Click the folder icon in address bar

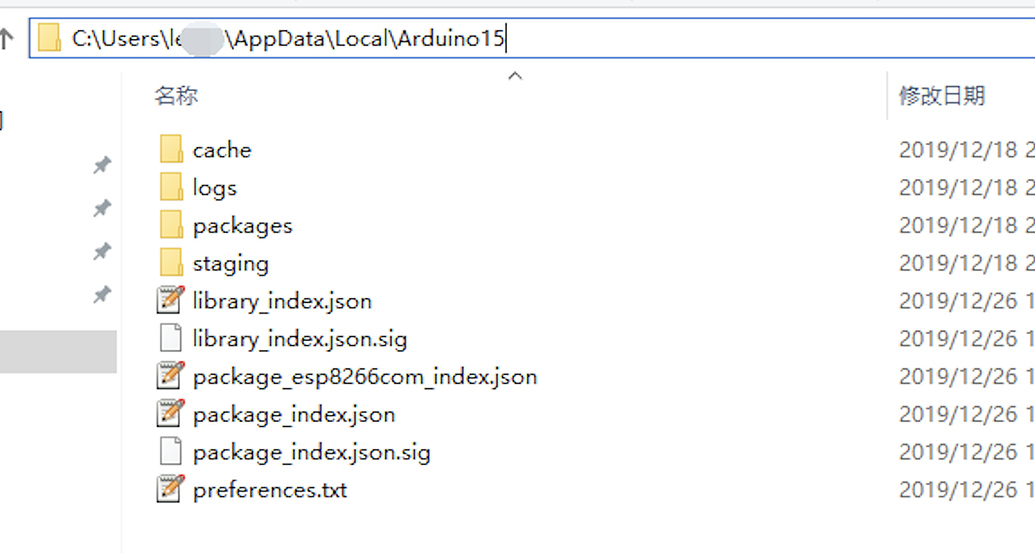click(x=49, y=39)
